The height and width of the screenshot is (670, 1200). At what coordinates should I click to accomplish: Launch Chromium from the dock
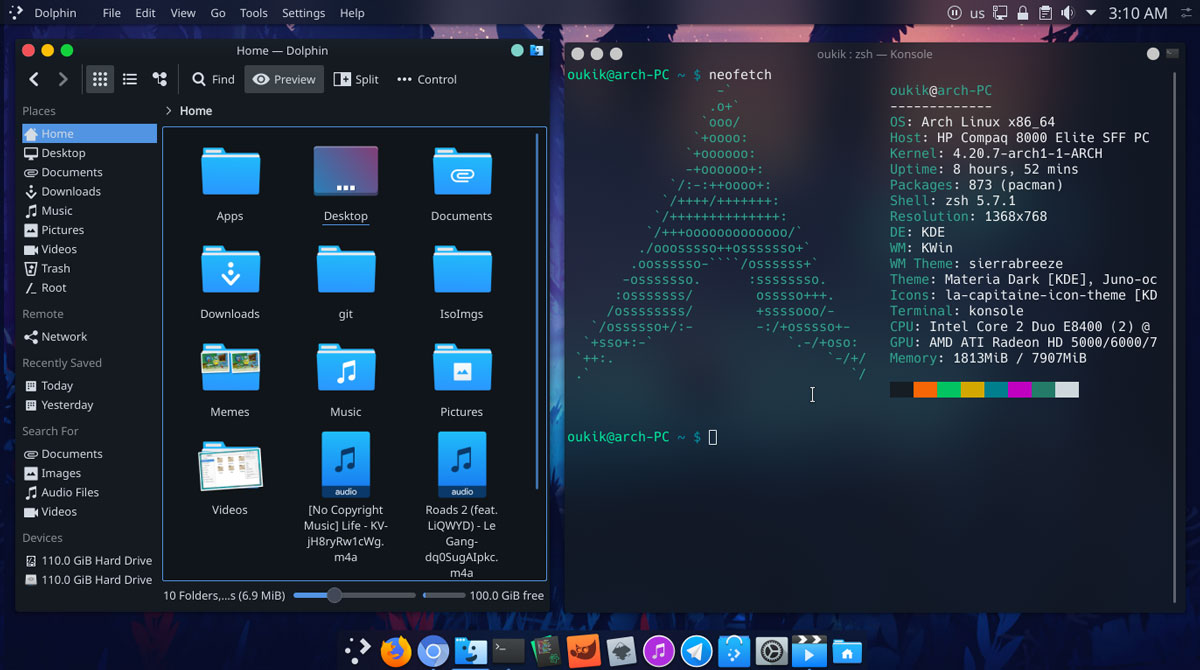coord(433,652)
